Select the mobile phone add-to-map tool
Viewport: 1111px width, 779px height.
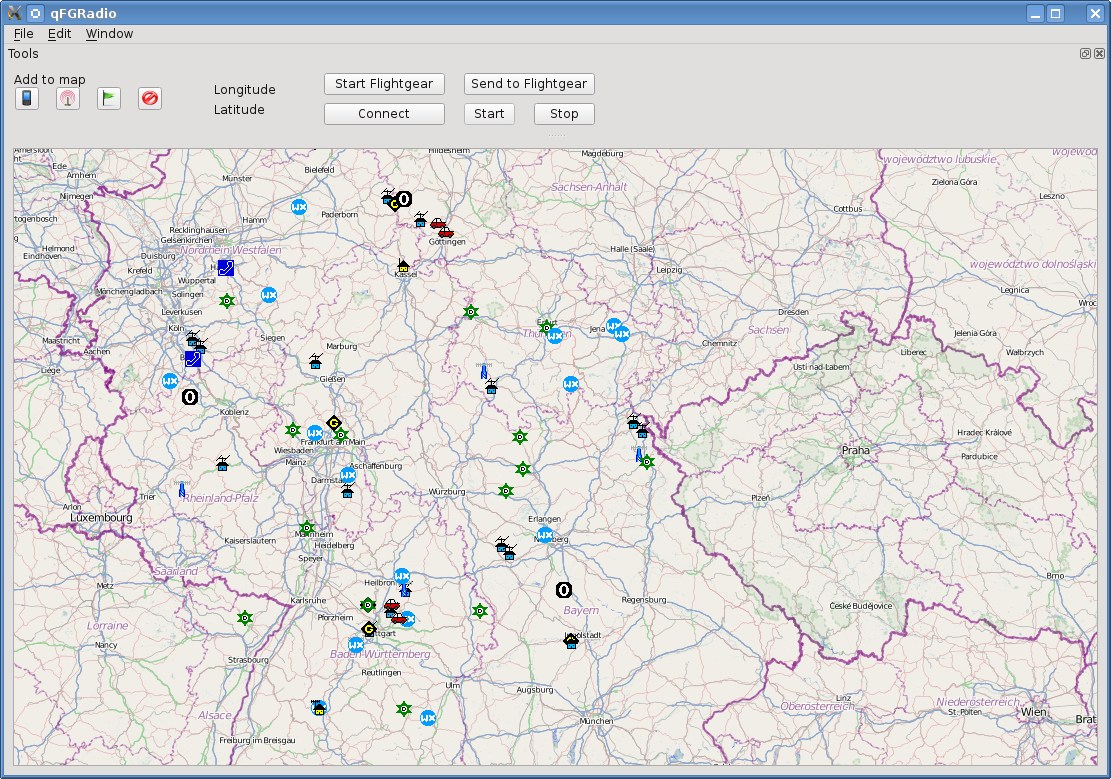27,98
